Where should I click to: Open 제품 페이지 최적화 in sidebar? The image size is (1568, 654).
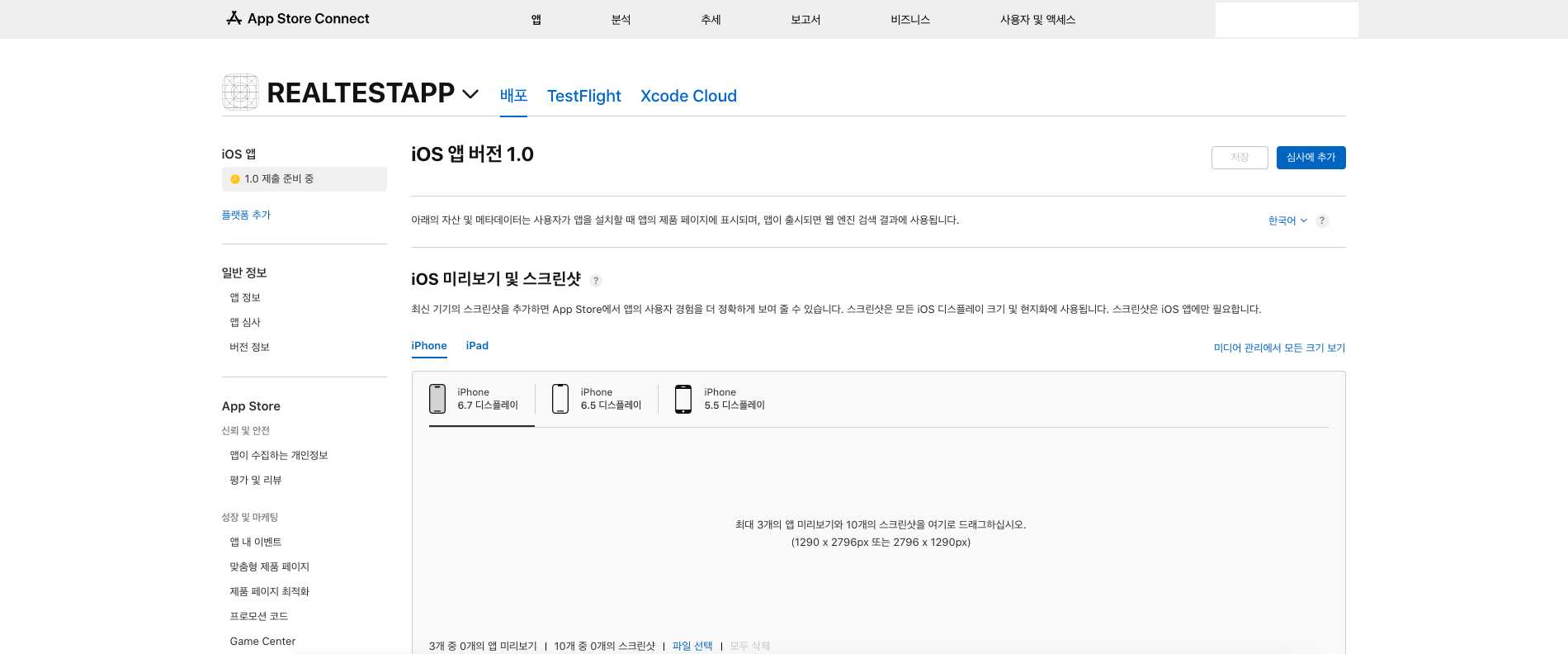click(x=269, y=591)
